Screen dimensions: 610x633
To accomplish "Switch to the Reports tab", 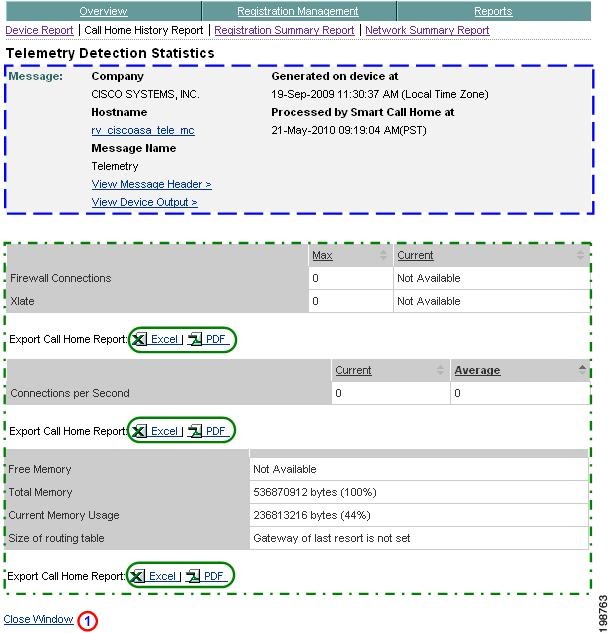I will point(493,11).
